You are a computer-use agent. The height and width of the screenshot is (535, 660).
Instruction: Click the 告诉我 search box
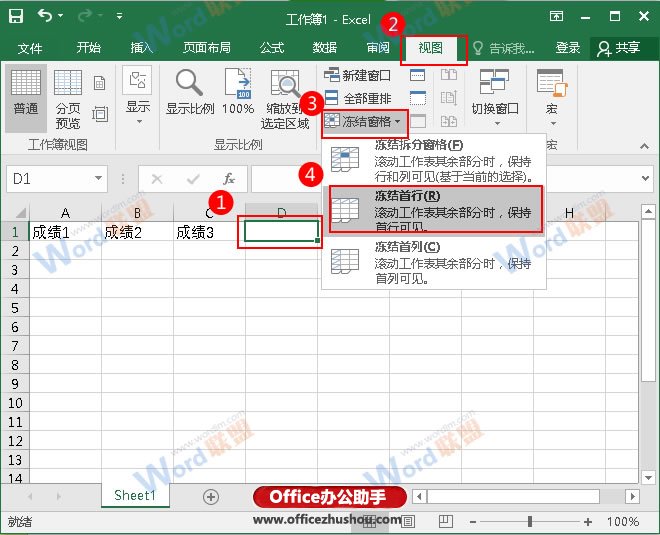pyautogui.click(x=504, y=48)
